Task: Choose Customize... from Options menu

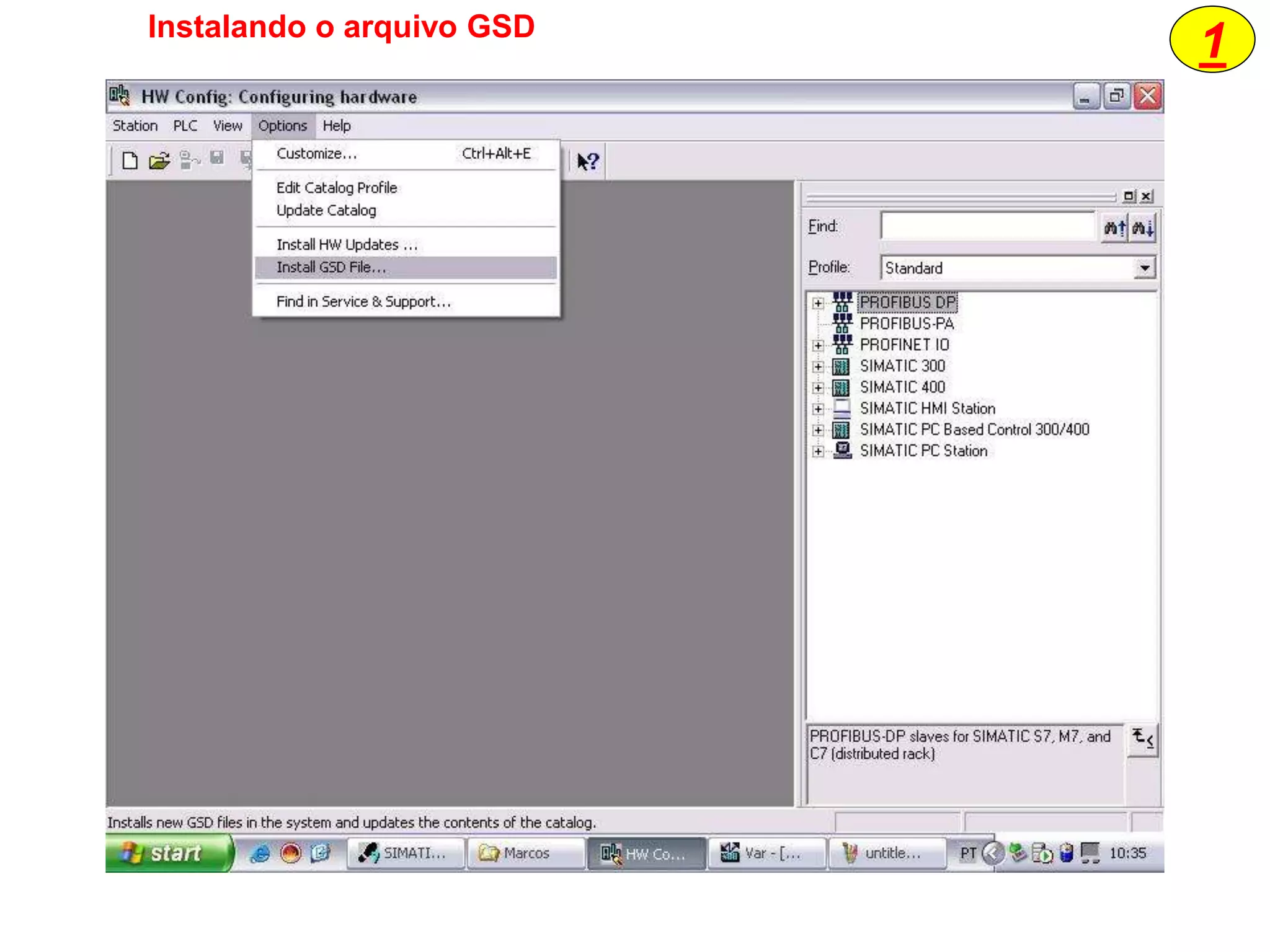Action: pyautogui.click(x=406, y=154)
